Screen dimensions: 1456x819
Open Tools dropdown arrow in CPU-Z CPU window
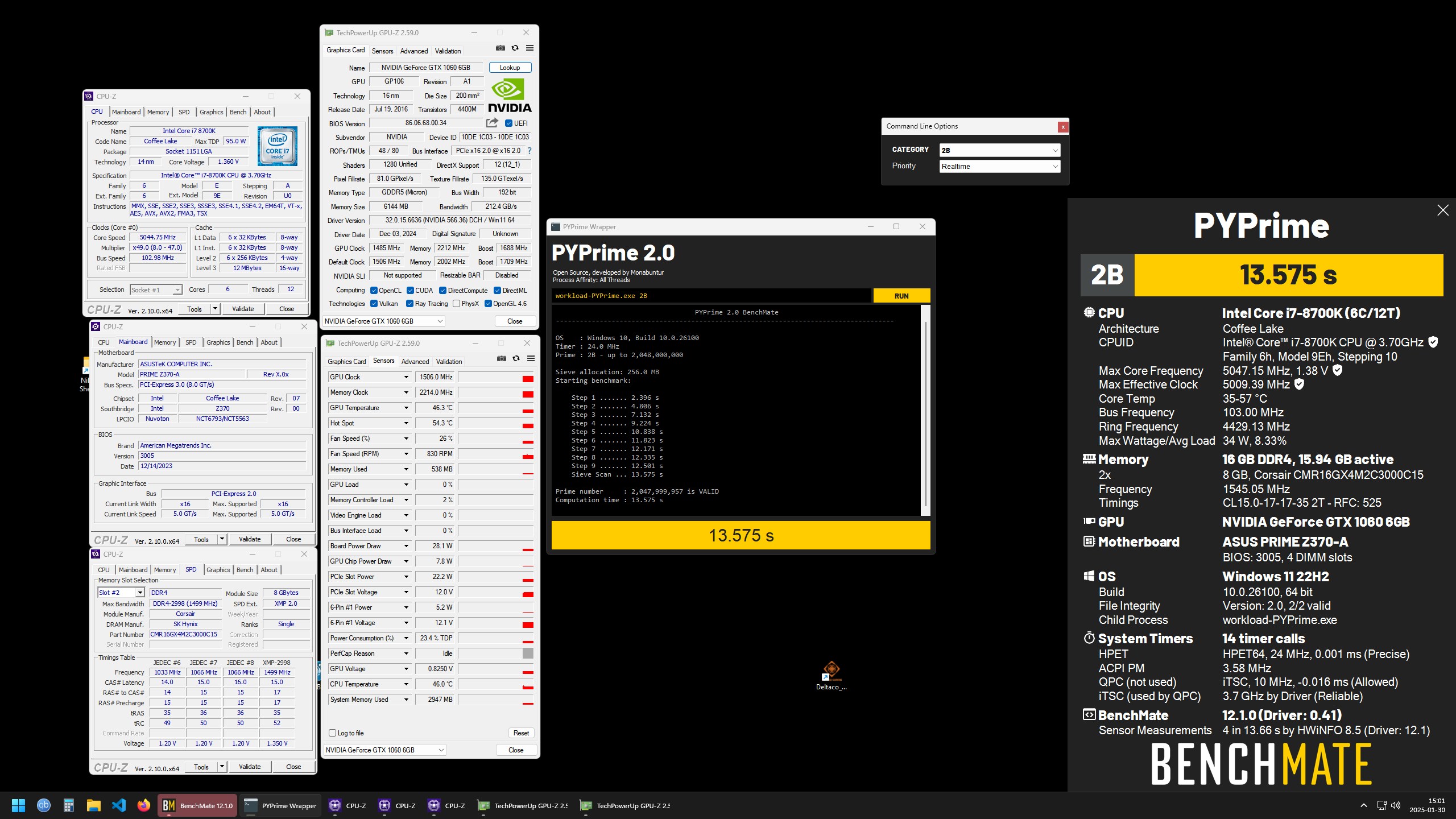click(x=215, y=309)
